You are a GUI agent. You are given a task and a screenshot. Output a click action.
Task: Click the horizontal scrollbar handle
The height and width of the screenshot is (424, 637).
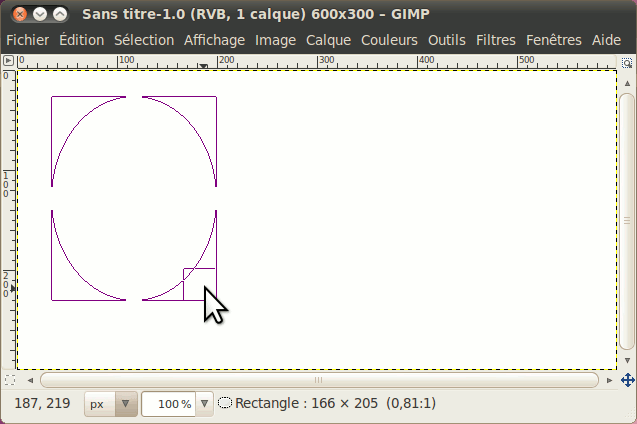[x=319, y=380]
